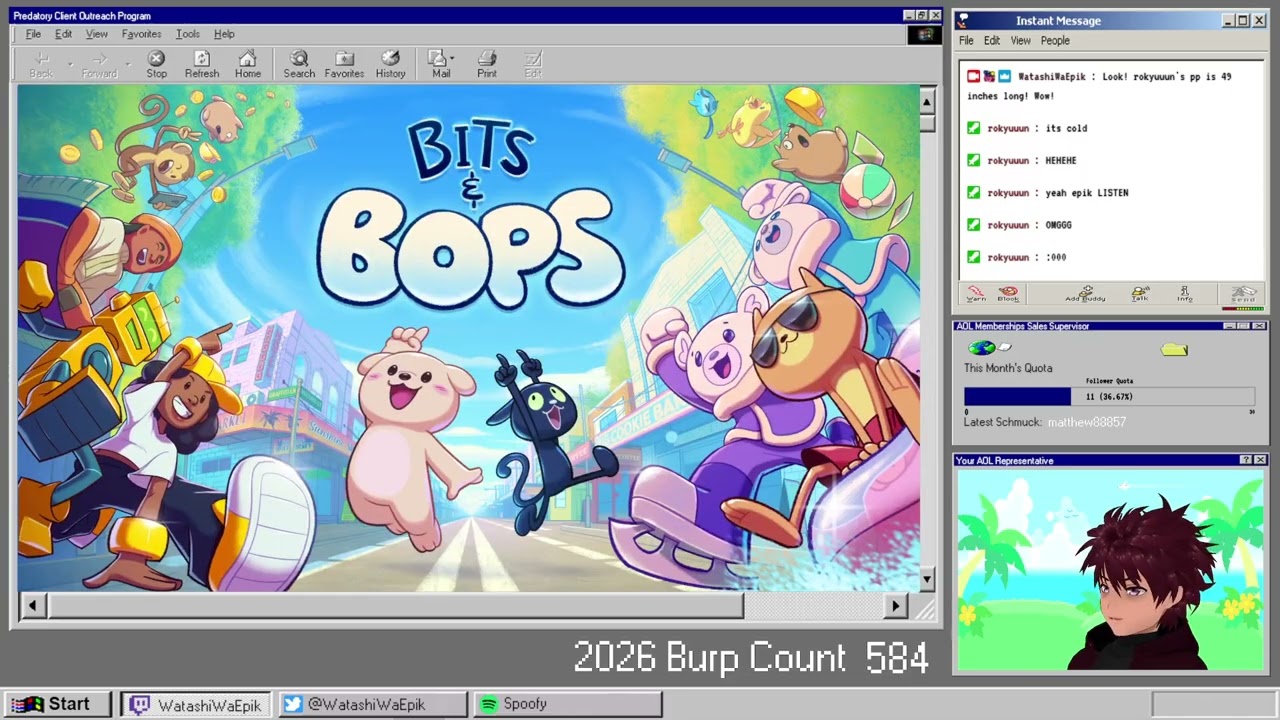
Task: Open File menu in Instant Message
Action: tap(966, 41)
